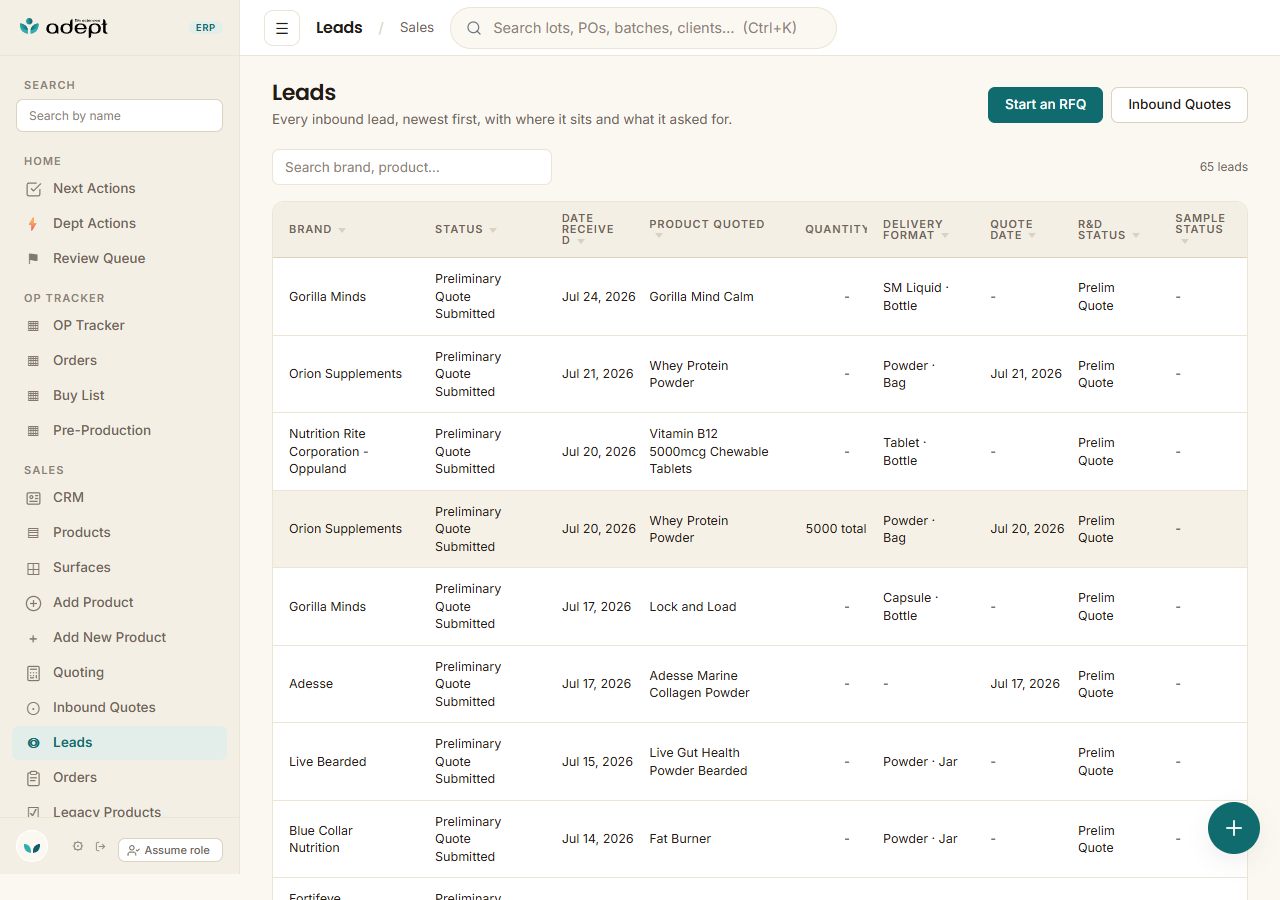The image size is (1280, 900).
Task: Click the Adept logo in the sidebar header
Action: click(64, 27)
